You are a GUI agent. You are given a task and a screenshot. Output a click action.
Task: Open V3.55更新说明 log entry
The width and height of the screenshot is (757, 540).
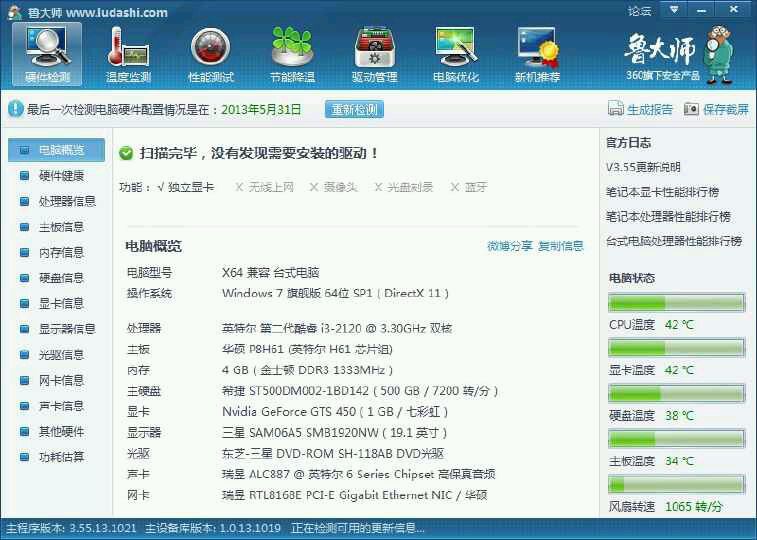pyautogui.click(x=643, y=167)
